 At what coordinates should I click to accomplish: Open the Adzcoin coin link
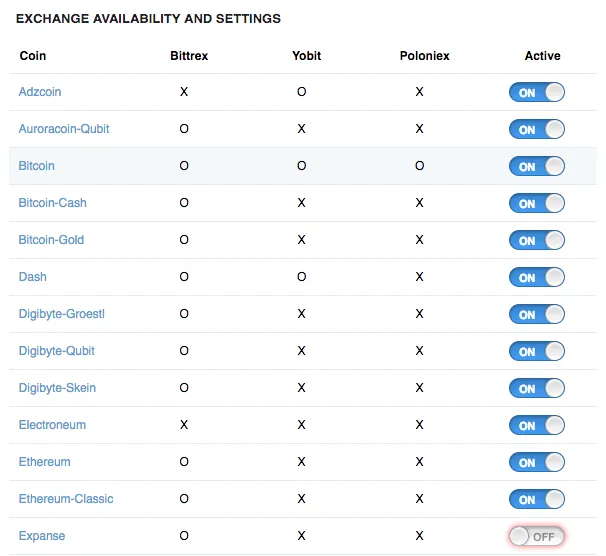(40, 92)
